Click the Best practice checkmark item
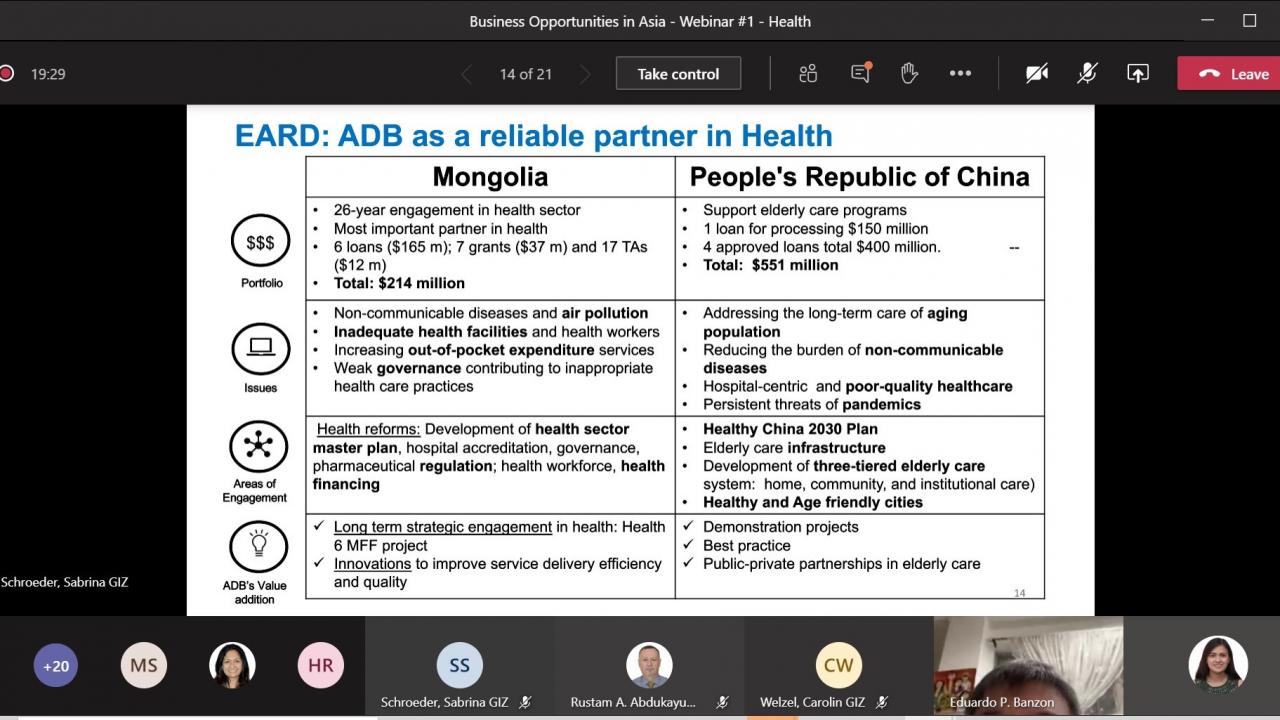Viewport: 1280px width, 720px height. [746, 546]
